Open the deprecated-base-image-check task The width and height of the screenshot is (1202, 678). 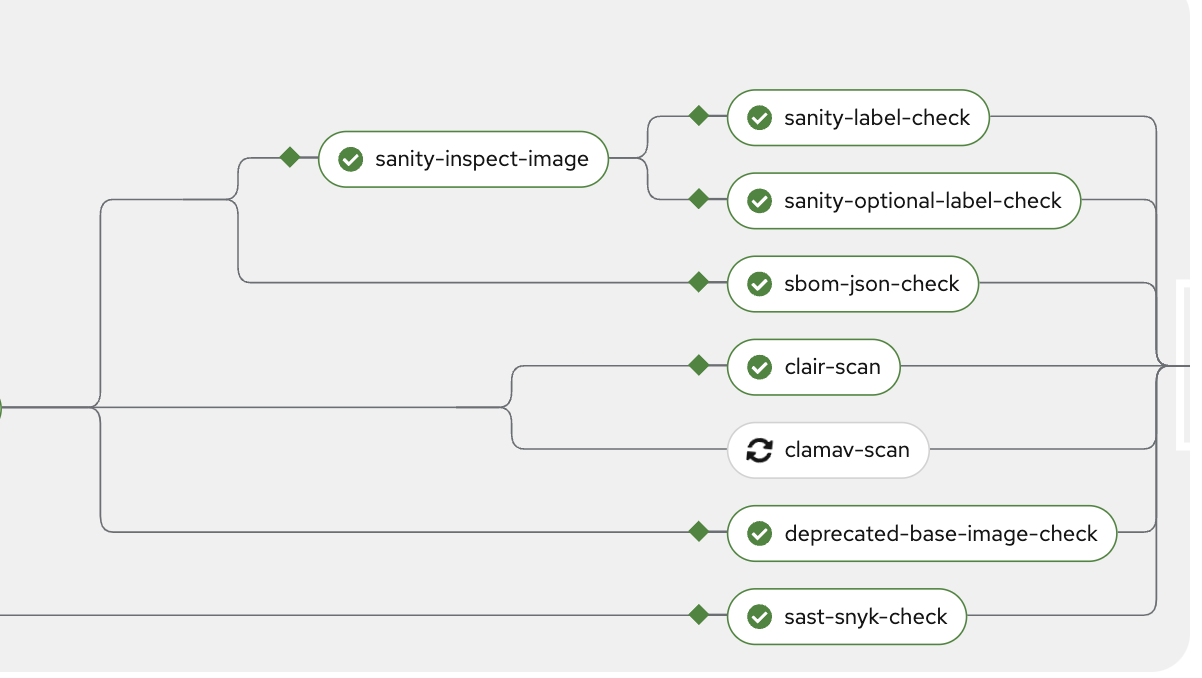click(940, 533)
